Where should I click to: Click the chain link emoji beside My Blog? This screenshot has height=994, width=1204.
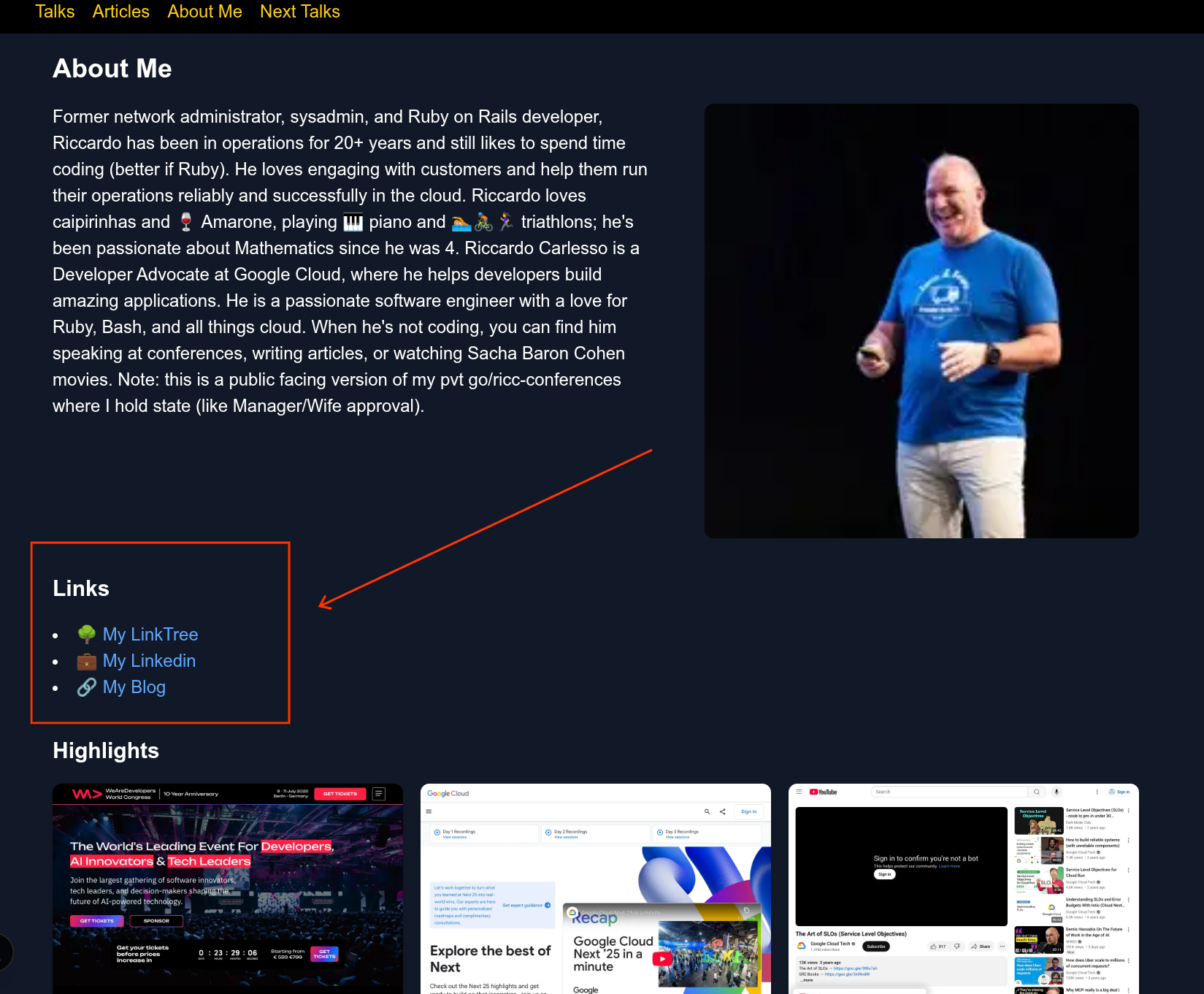point(86,687)
